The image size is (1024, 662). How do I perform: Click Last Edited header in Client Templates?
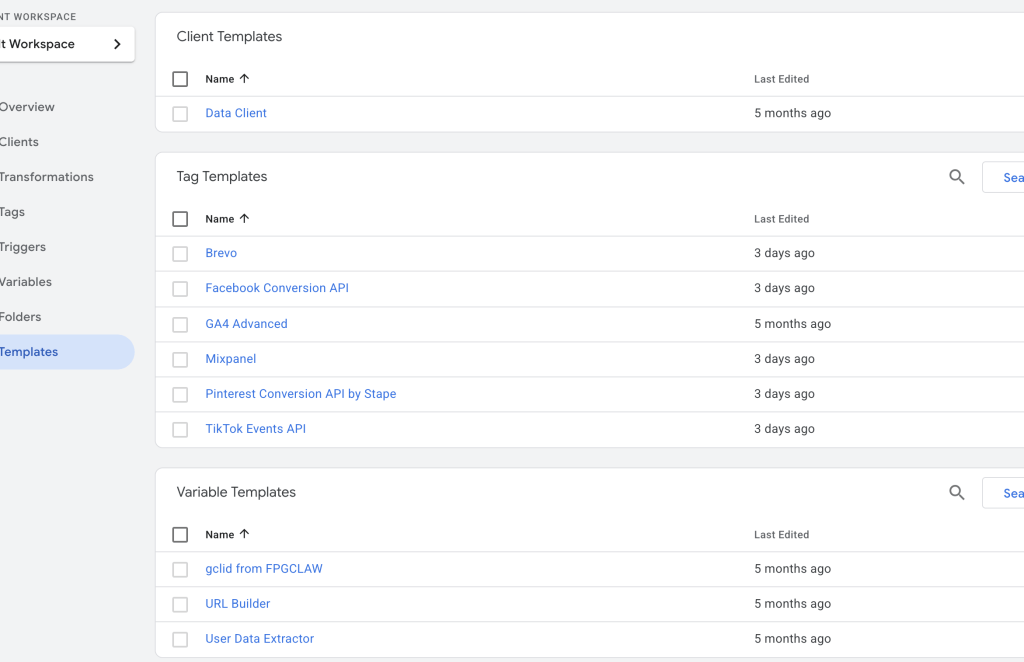[781, 79]
